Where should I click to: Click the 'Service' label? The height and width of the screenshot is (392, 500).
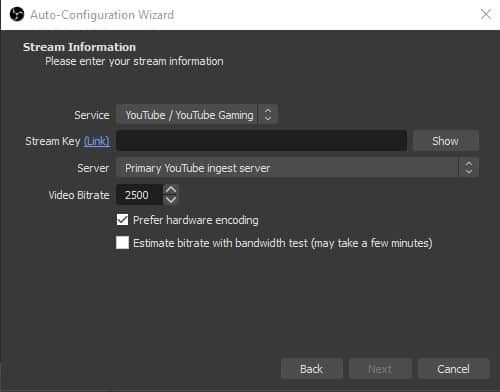click(x=92, y=115)
